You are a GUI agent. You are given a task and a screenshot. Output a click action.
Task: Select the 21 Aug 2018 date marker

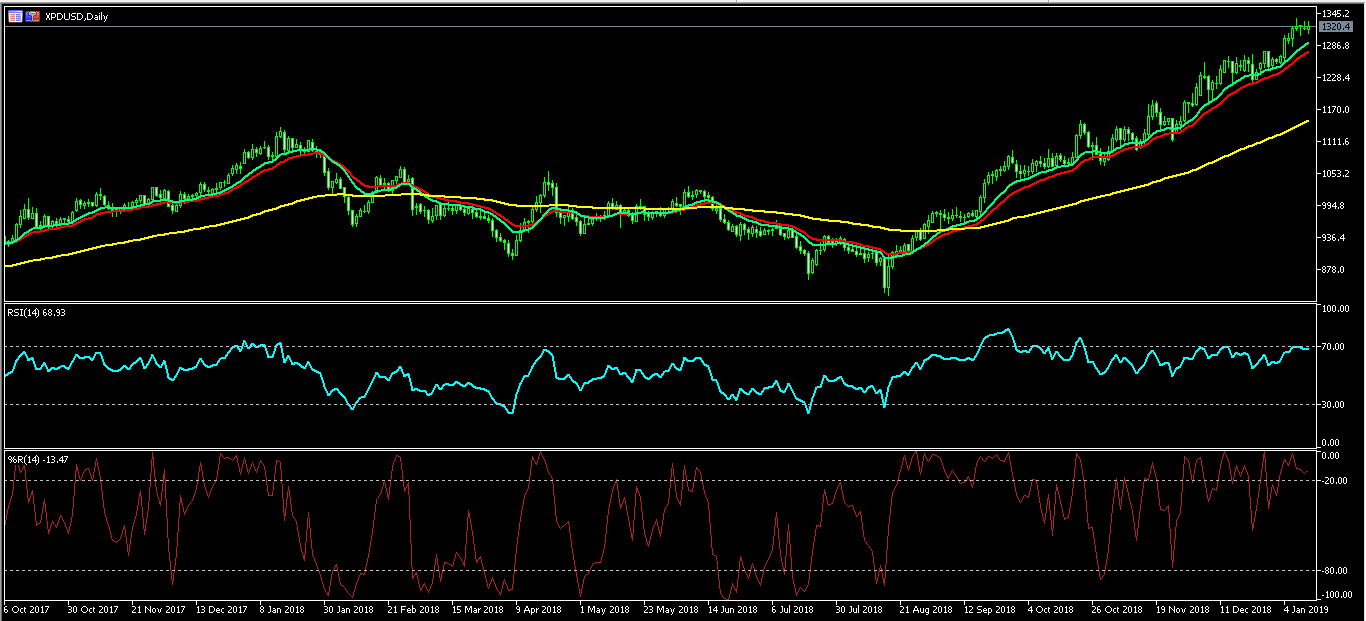925,609
